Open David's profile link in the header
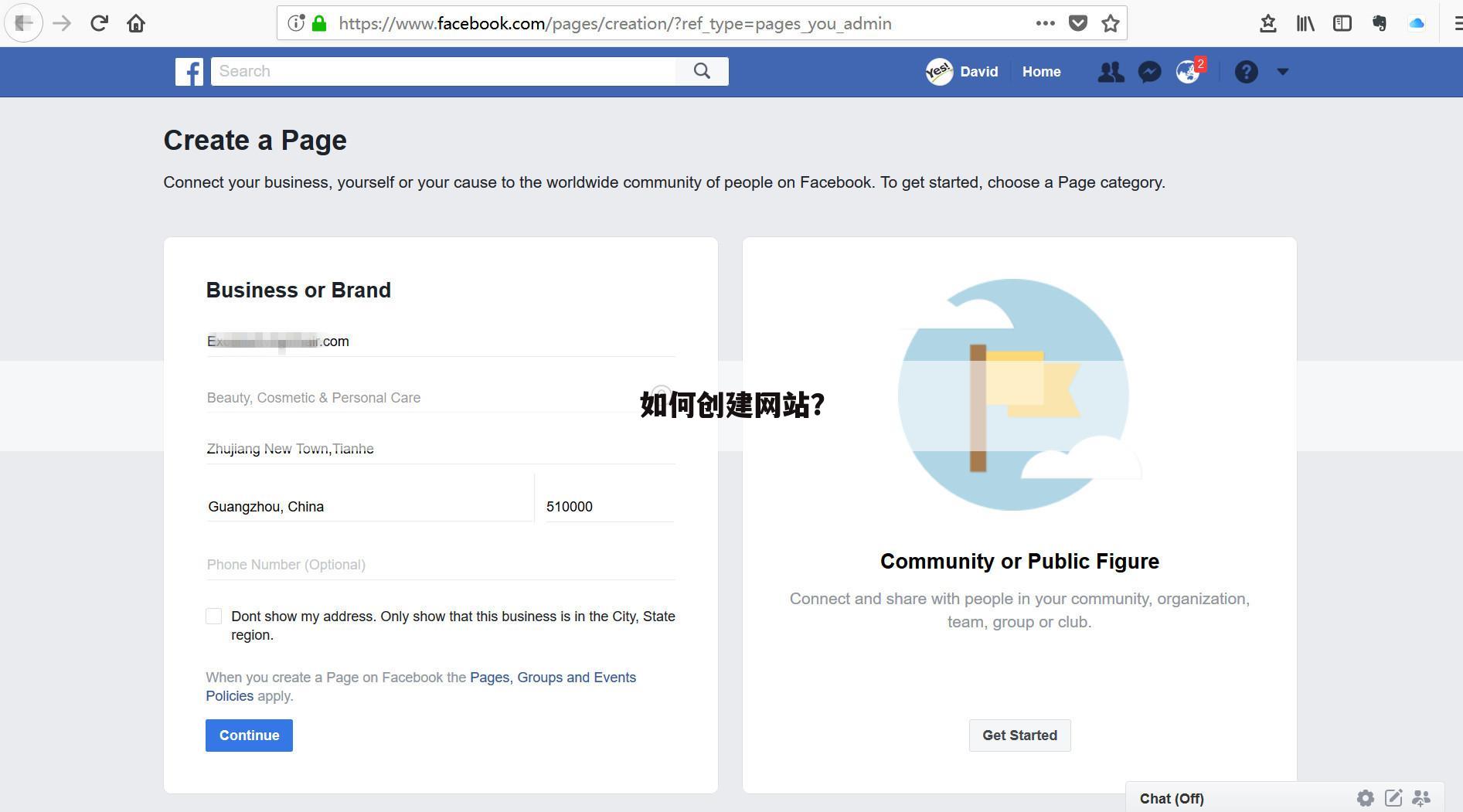Screen dimensions: 1463x812 pos(963,72)
